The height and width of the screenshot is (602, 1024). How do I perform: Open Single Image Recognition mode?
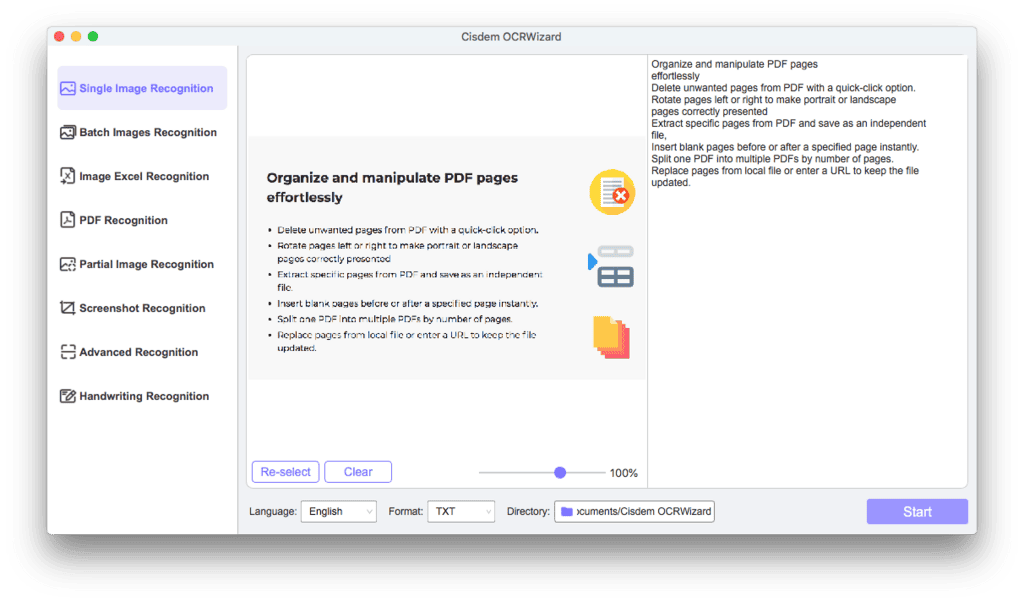pyautogui.click(x=142, y=88)
